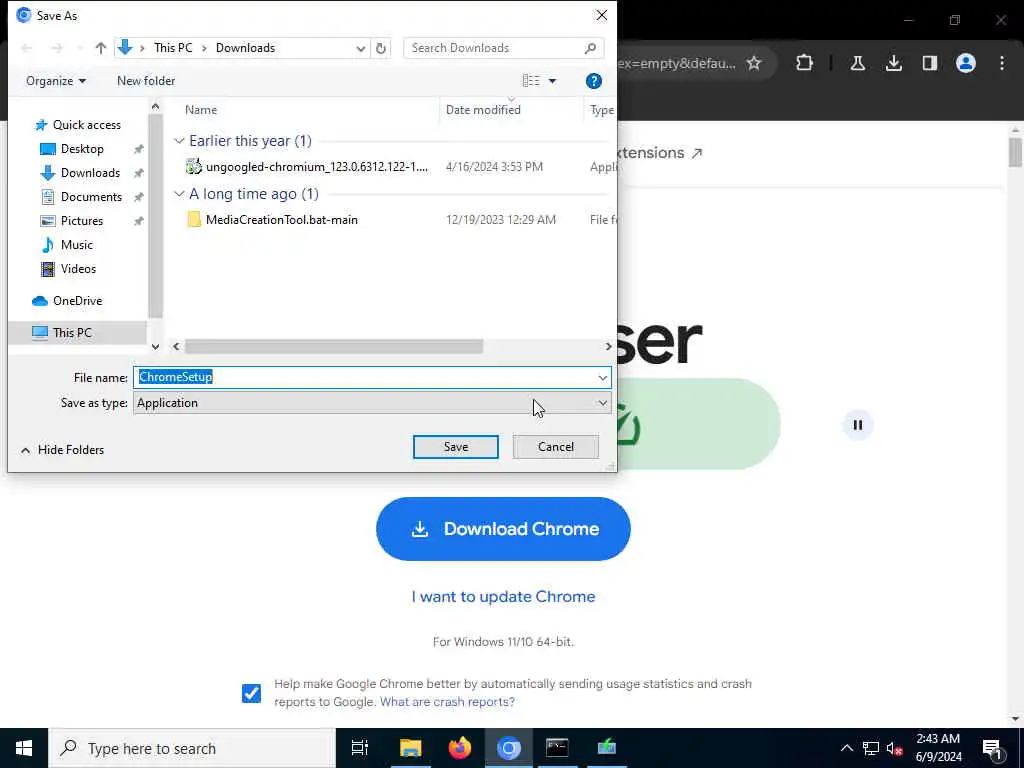The width and height of the screenshot is (1024, 768).
Task: Open Chrome side panel icon
Action: 929,63
